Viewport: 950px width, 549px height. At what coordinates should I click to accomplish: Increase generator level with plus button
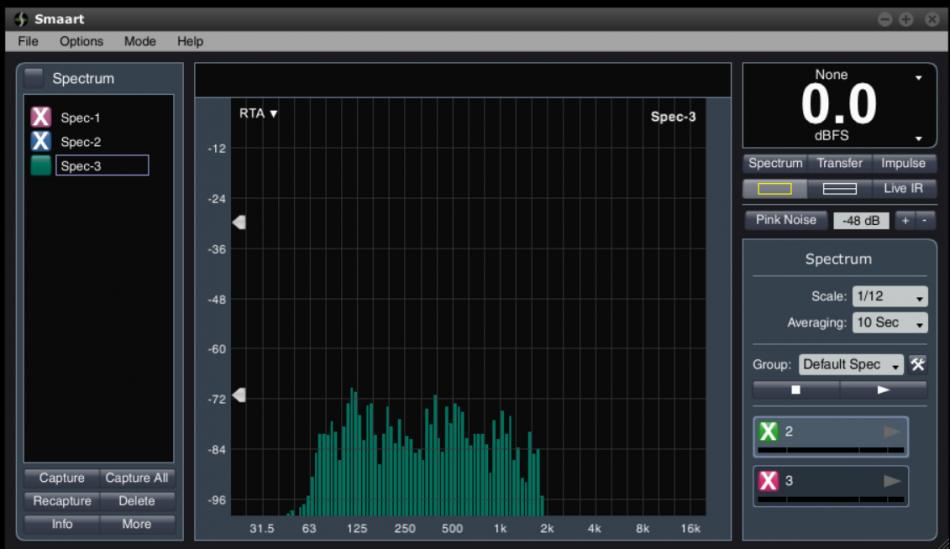pos(905,221)
